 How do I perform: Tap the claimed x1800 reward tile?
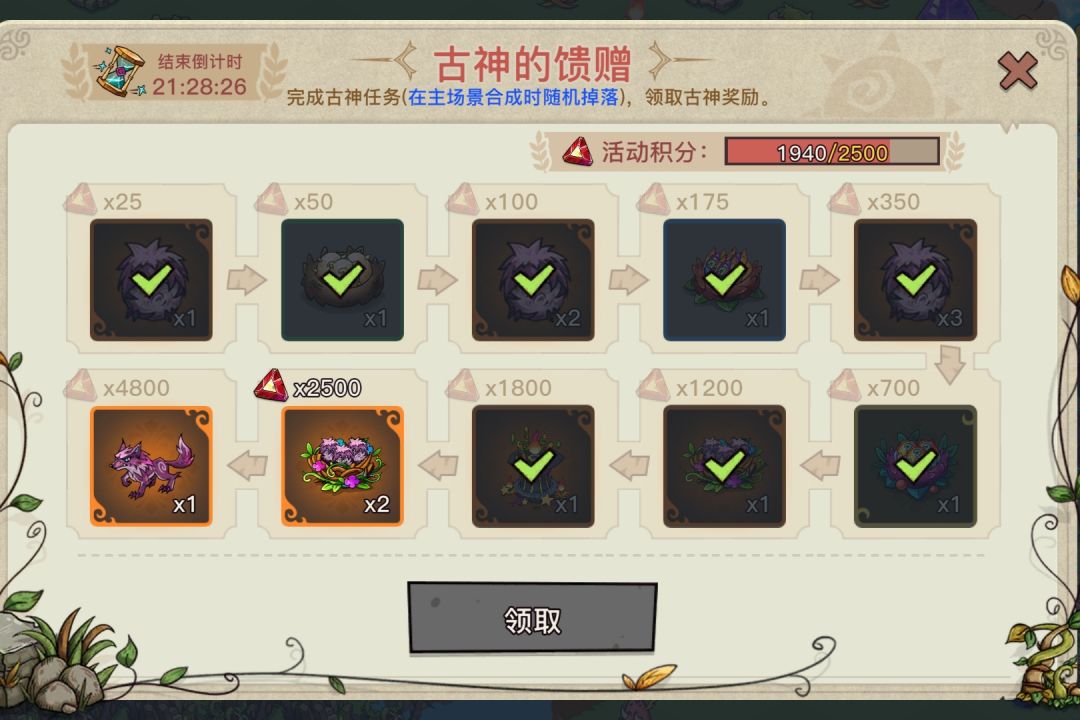tap(533, 466)
